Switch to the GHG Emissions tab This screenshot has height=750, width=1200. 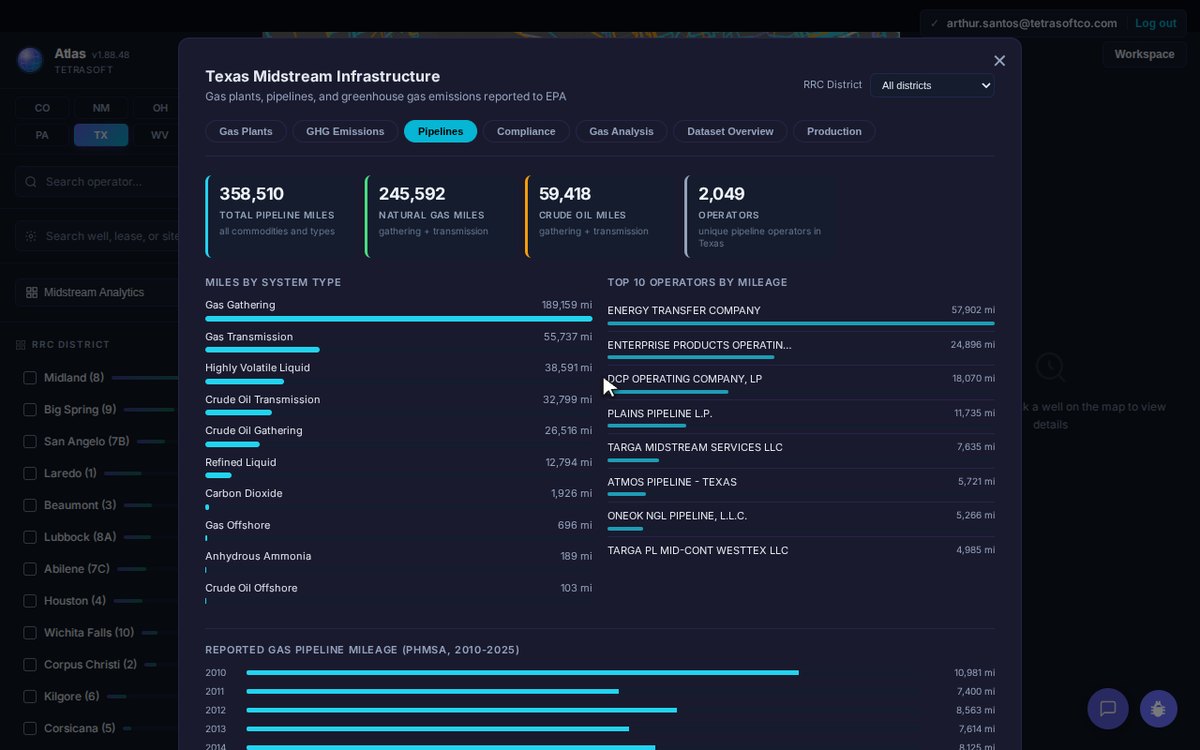point(345,131)
